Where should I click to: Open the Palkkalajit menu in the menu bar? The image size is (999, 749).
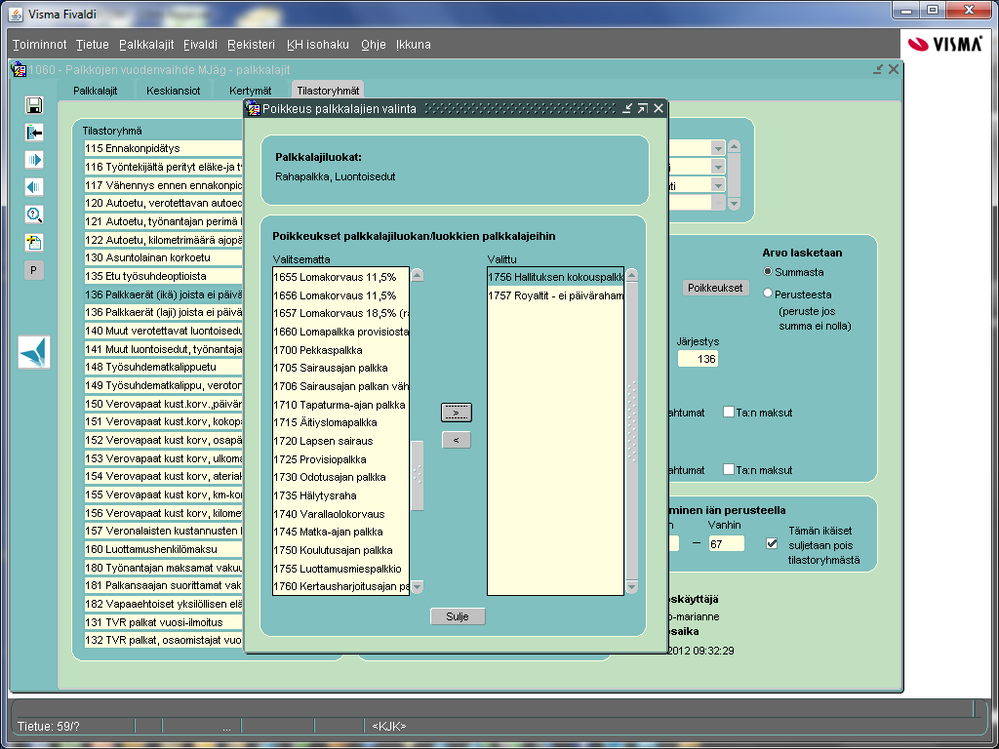147,45
